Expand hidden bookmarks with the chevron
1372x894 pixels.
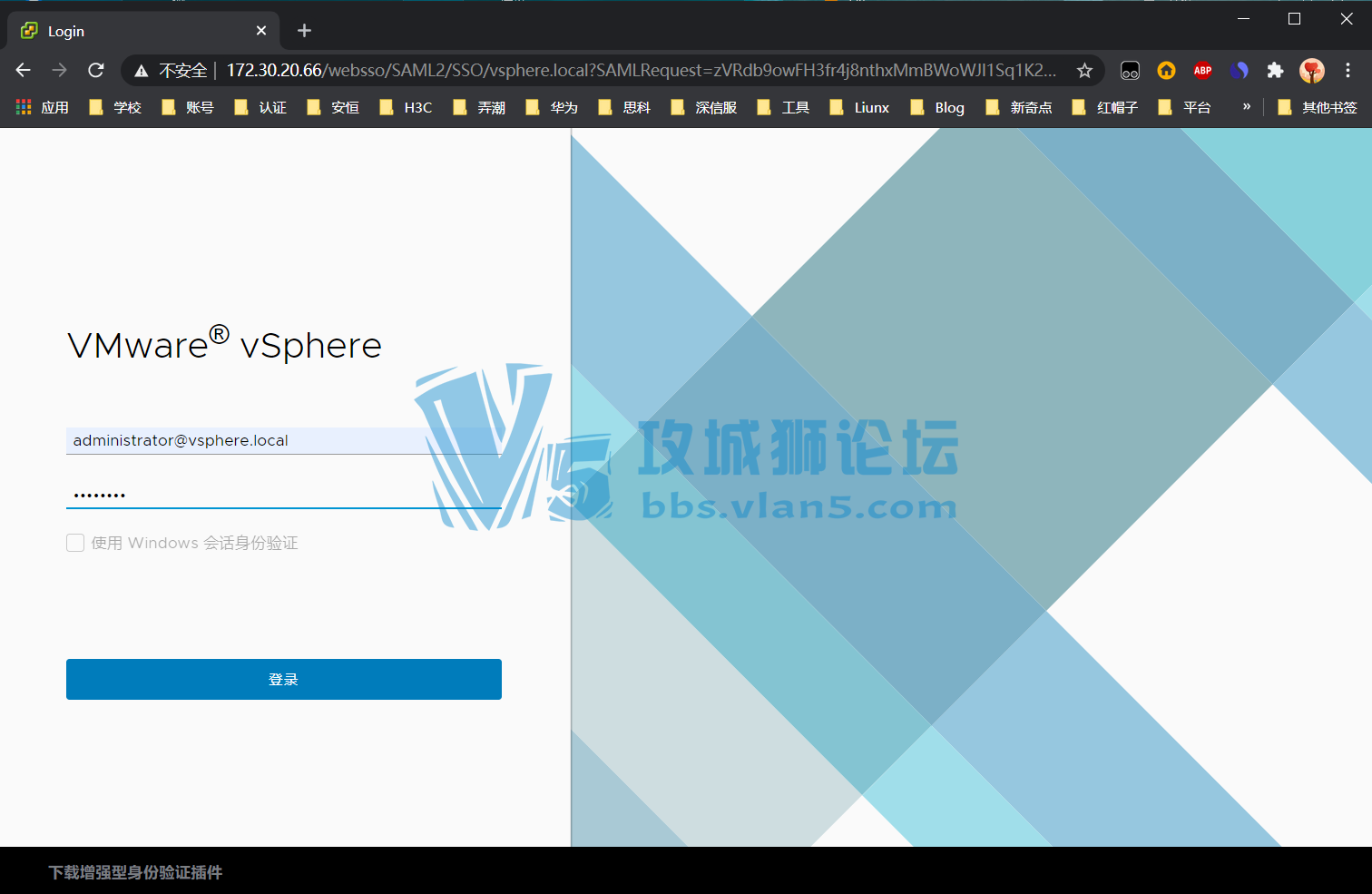(x=1246, y=107)
